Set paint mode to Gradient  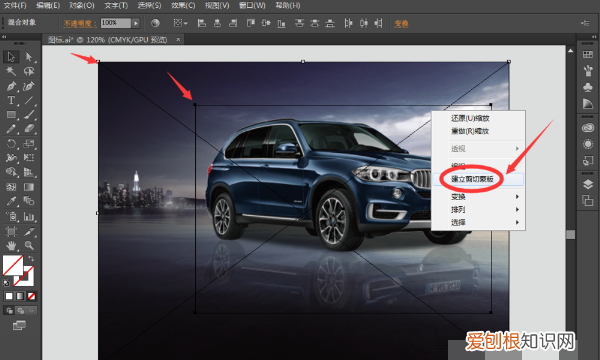coord(20,296)
